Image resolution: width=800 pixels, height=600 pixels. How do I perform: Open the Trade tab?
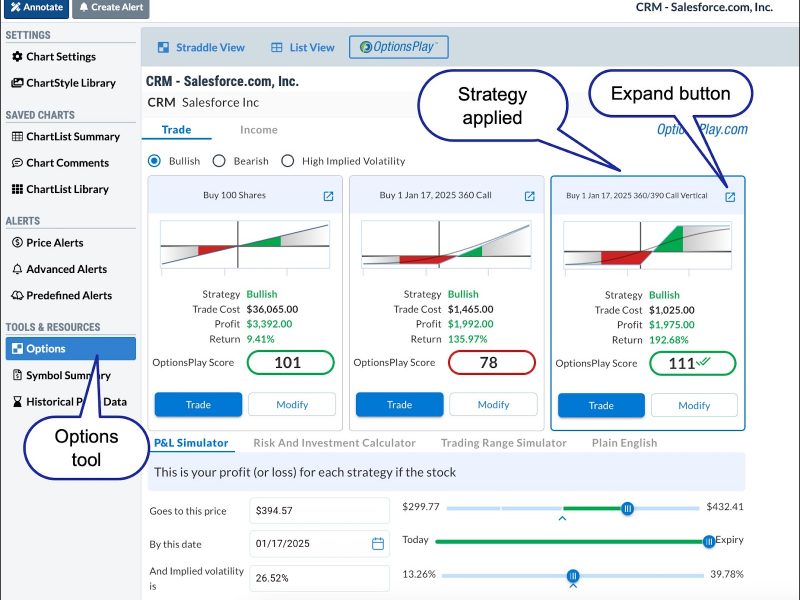177,130
